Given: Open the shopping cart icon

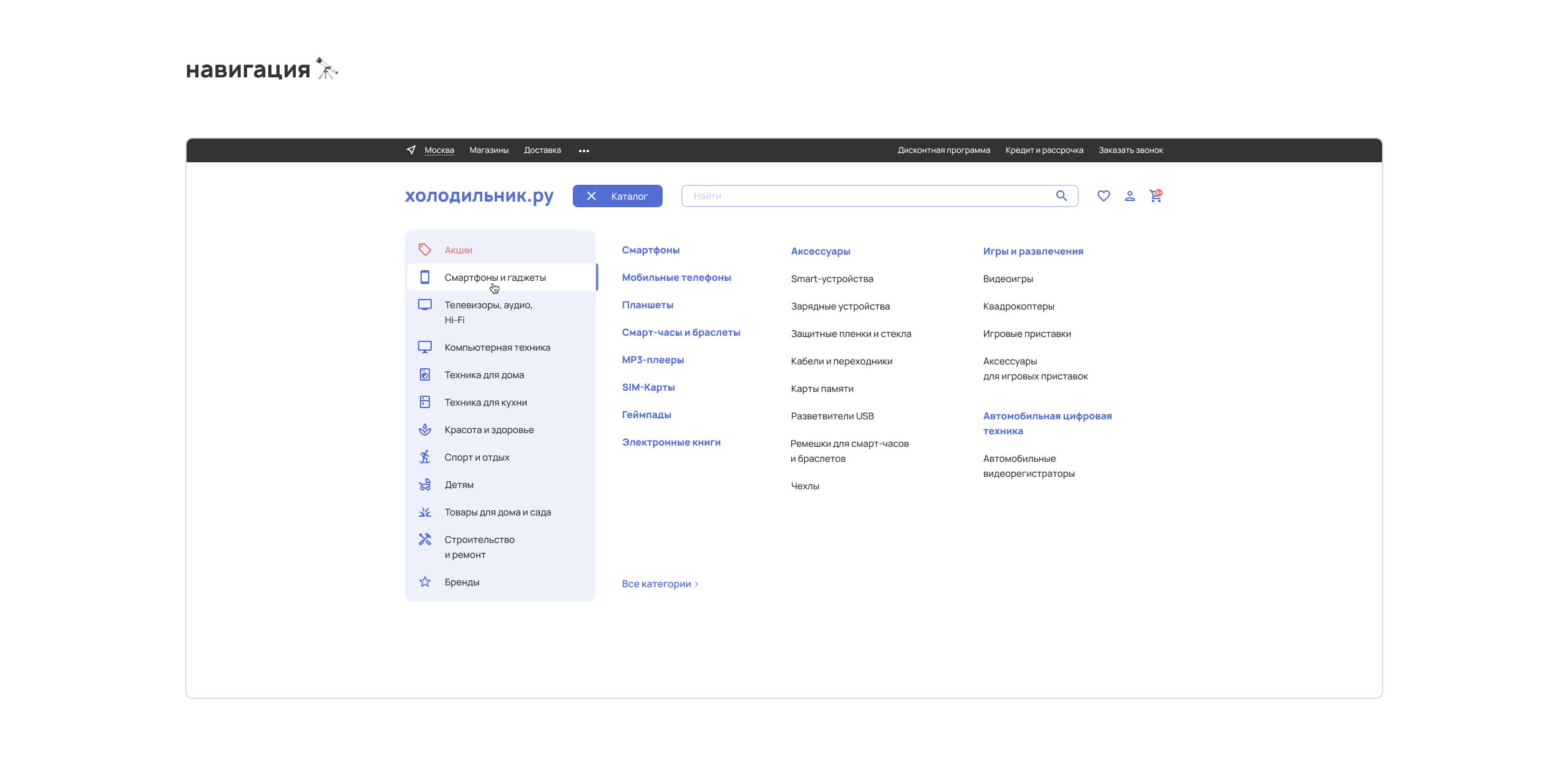Looking at the screenshot, I should click(1156, 196).
